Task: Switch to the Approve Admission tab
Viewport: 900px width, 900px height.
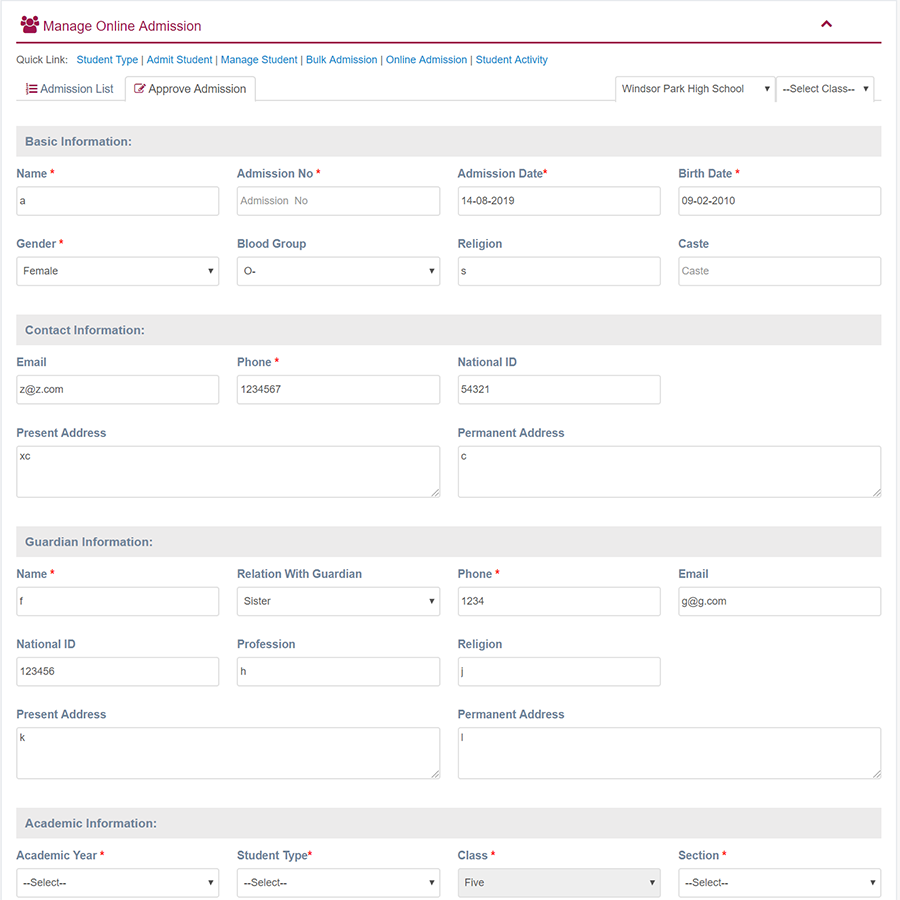Action: [x=190, y=89]
